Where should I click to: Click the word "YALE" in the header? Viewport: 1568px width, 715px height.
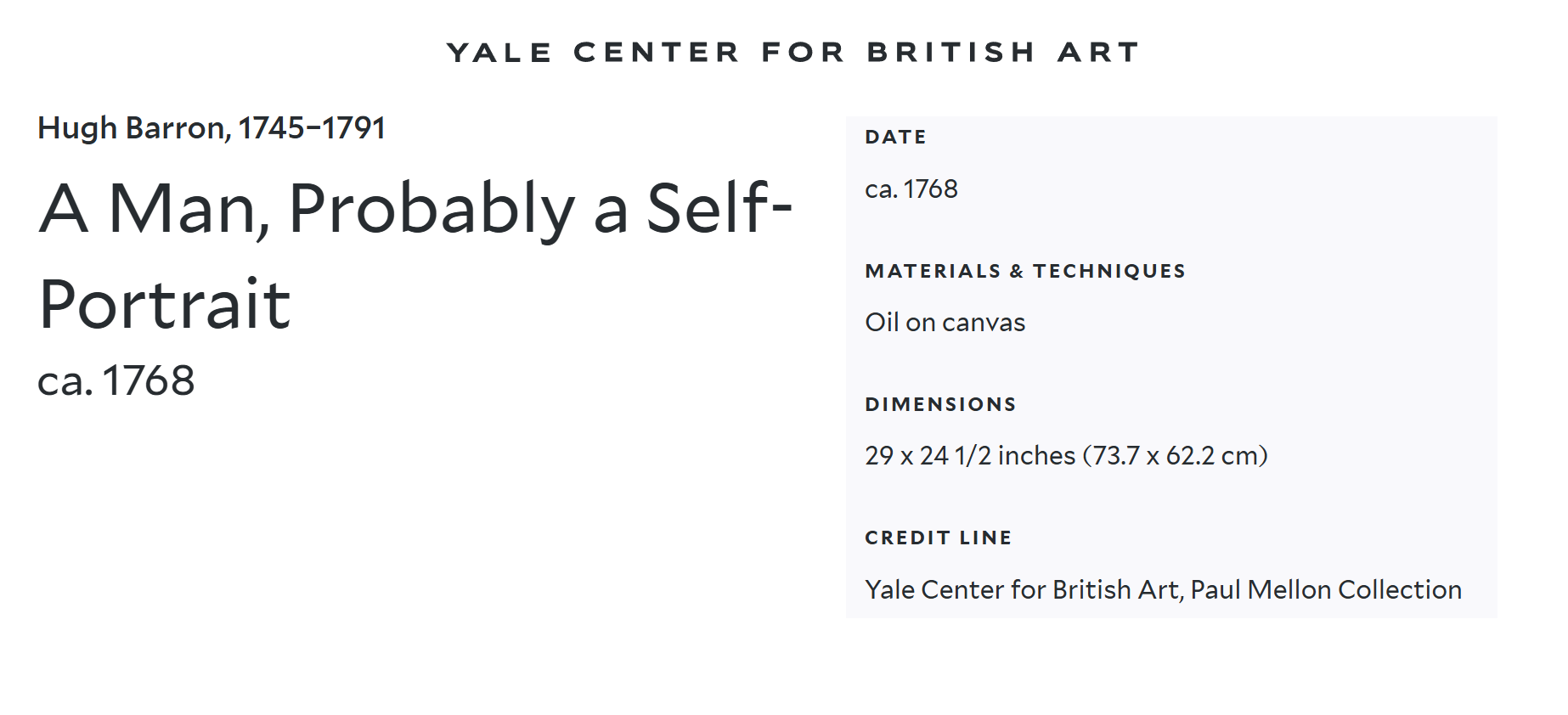click(x=499, y=53)
